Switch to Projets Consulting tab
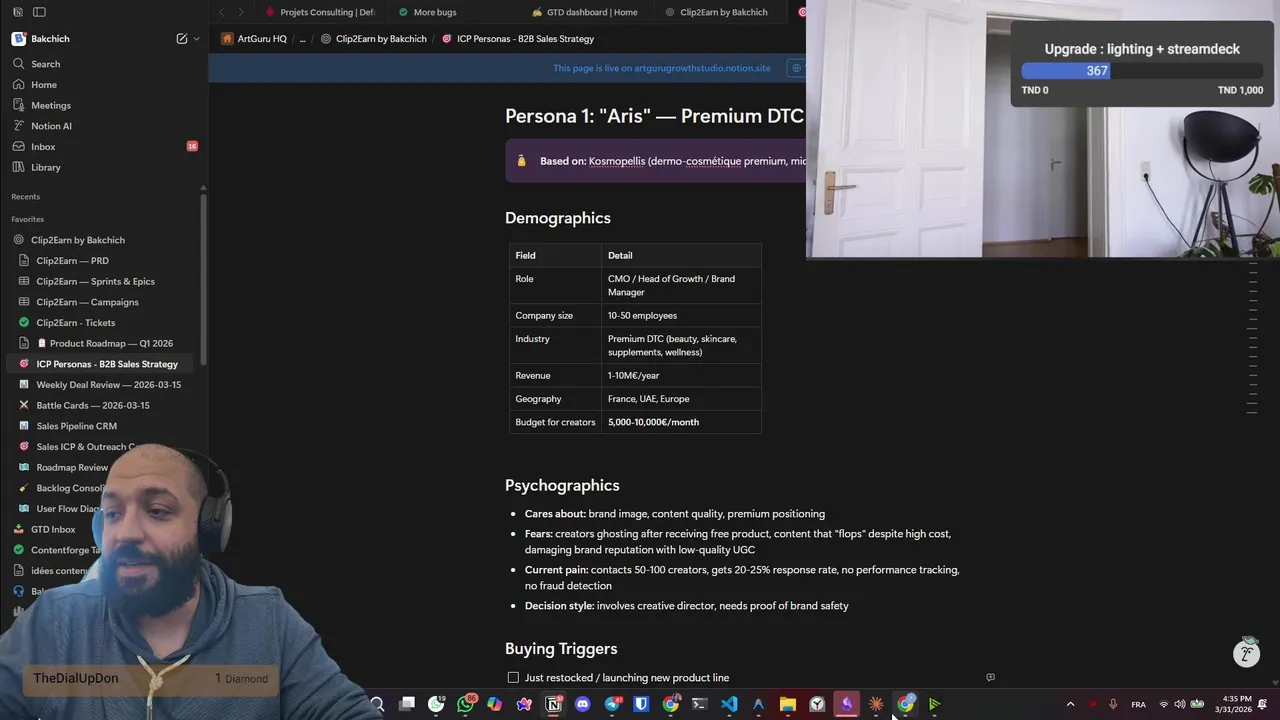Viewport: 1280px width, 720px height. click(x=320, y=12)
